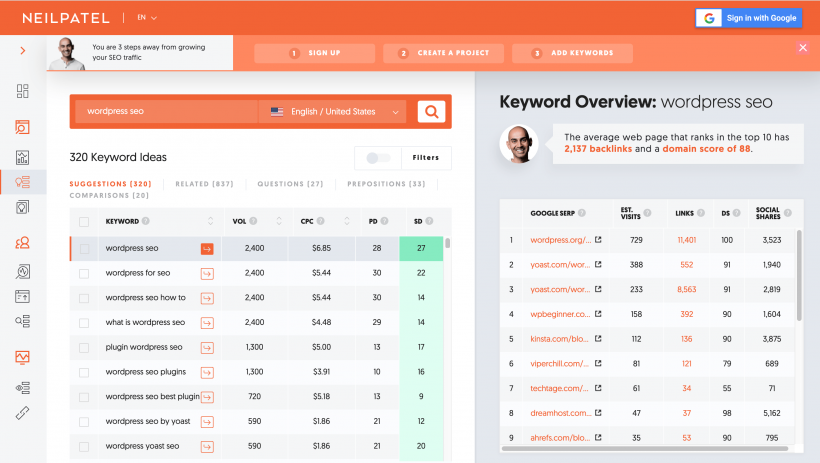820x463 pixels.
Task: Click the Google SERP help icon
Action: point(582,213)
